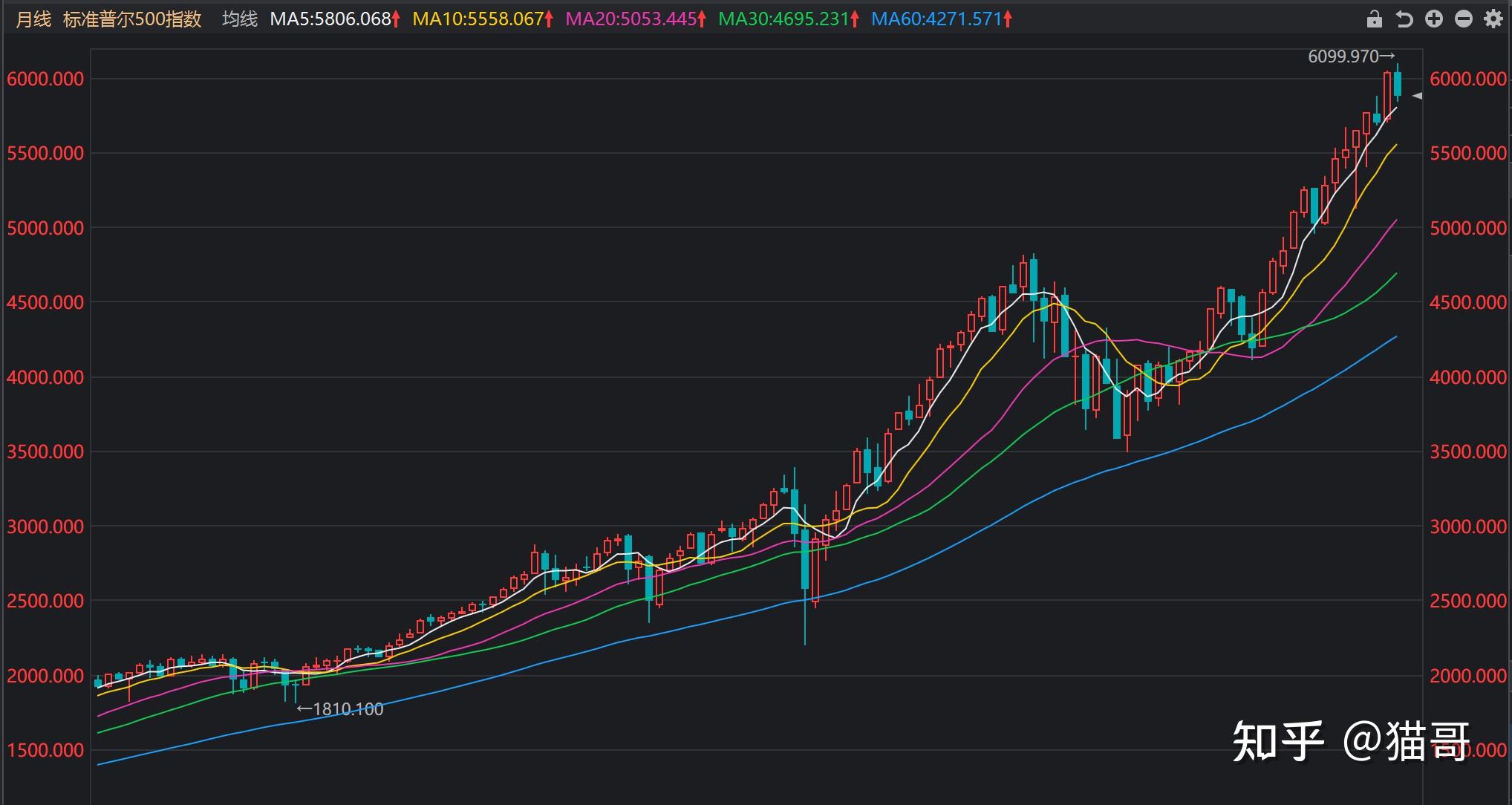This screenshot has height=805, width=1512.
Task: Toggle the MA20:5053.445 line label
Action: [631, 19]
